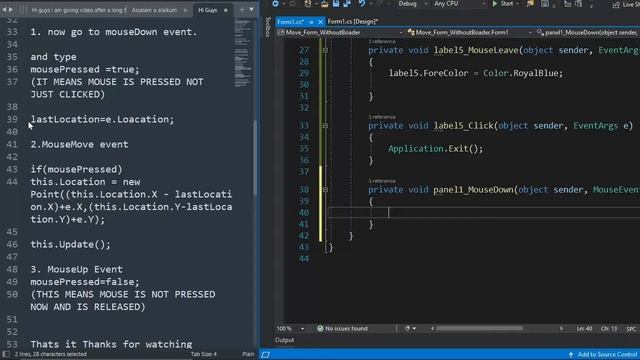The height and width of the screenshot is (360, 640).
Task: Click the Save All icon
Action: coord(347,4)
